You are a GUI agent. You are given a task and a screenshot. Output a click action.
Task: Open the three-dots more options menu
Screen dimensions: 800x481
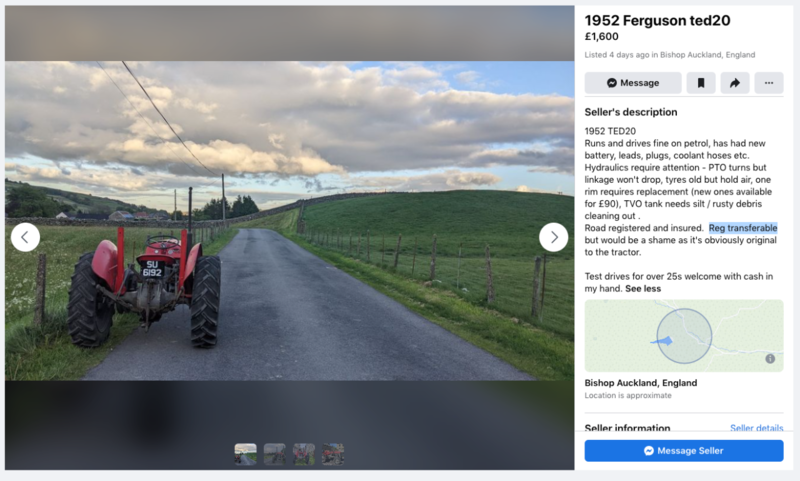(x=769, y=83)
